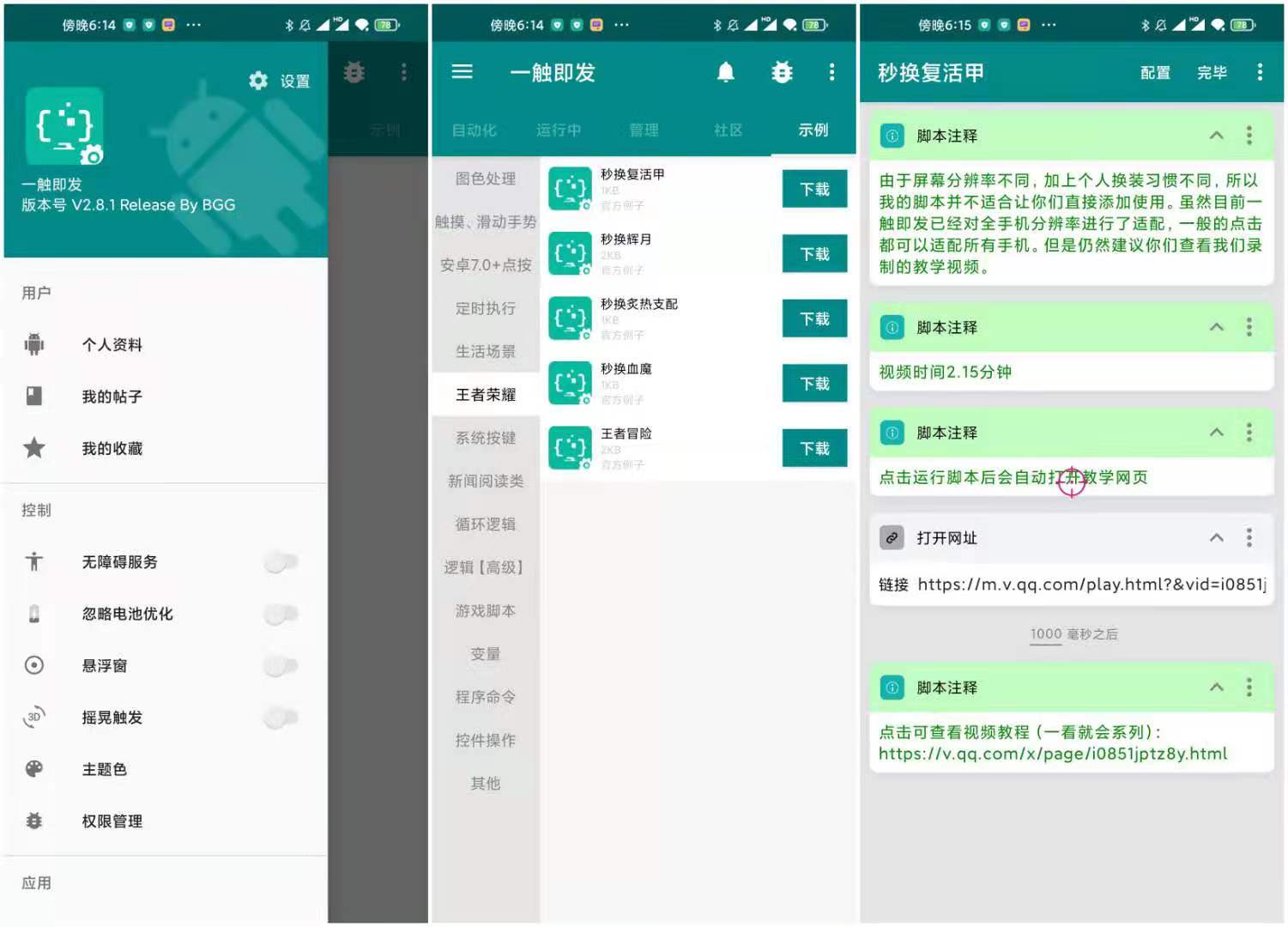This screenshot has width=1288, height=927.
Task: Turn on the 悬浮窗 switch
Action: point(281,666)
